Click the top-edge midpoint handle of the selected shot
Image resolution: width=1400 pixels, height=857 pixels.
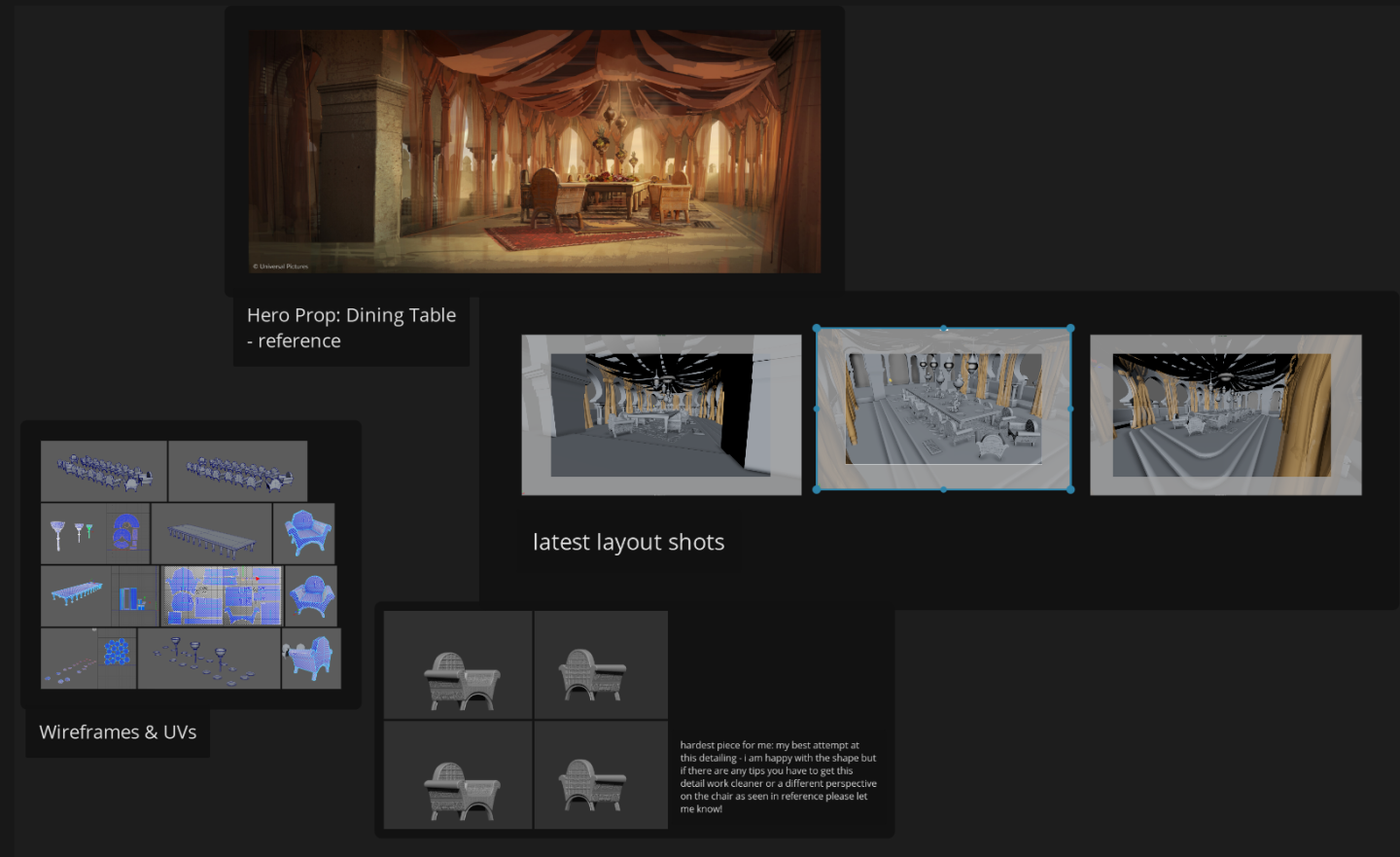pos(943,328)
